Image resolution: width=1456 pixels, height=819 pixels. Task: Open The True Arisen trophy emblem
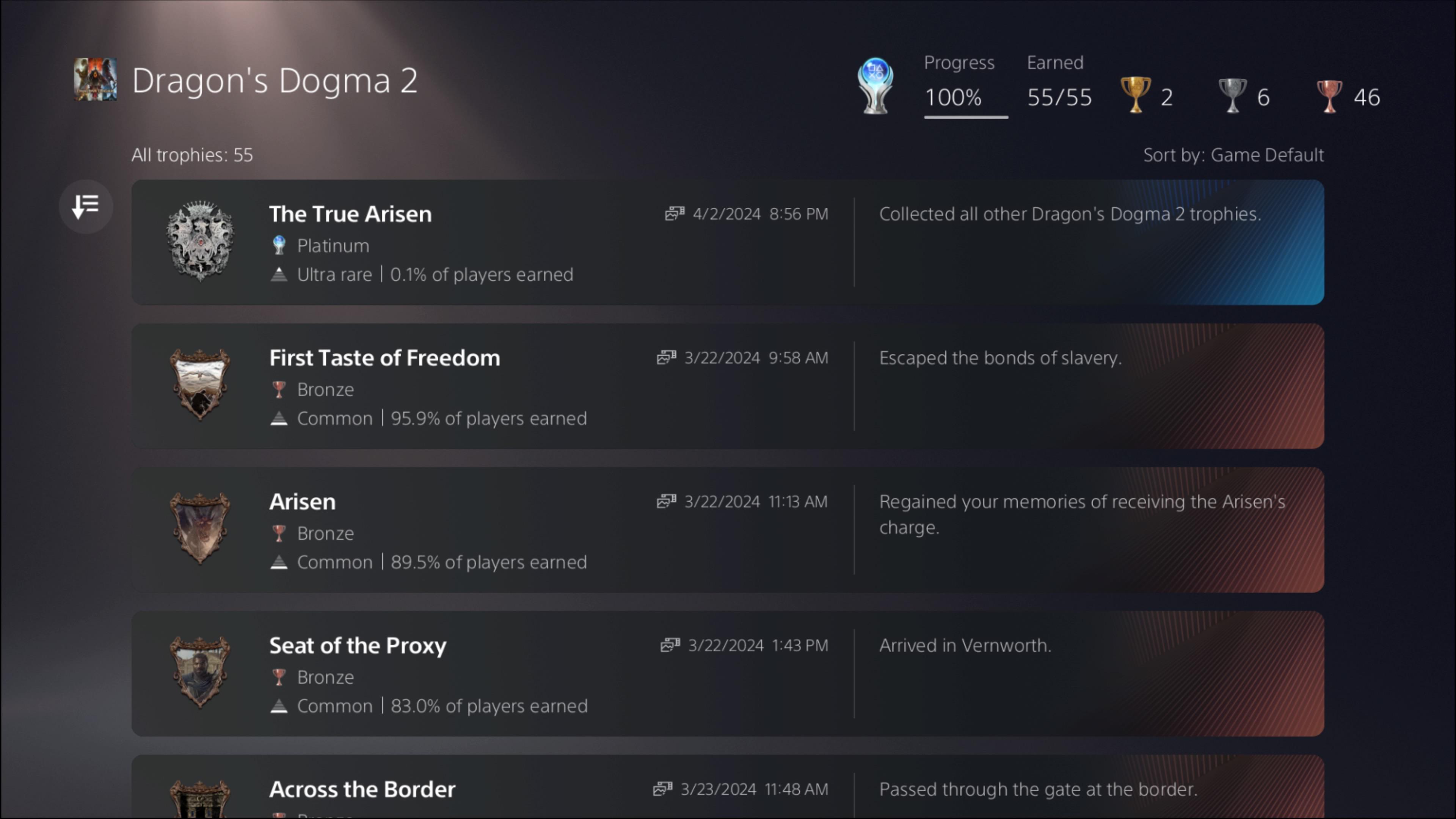tap(200, 242)
